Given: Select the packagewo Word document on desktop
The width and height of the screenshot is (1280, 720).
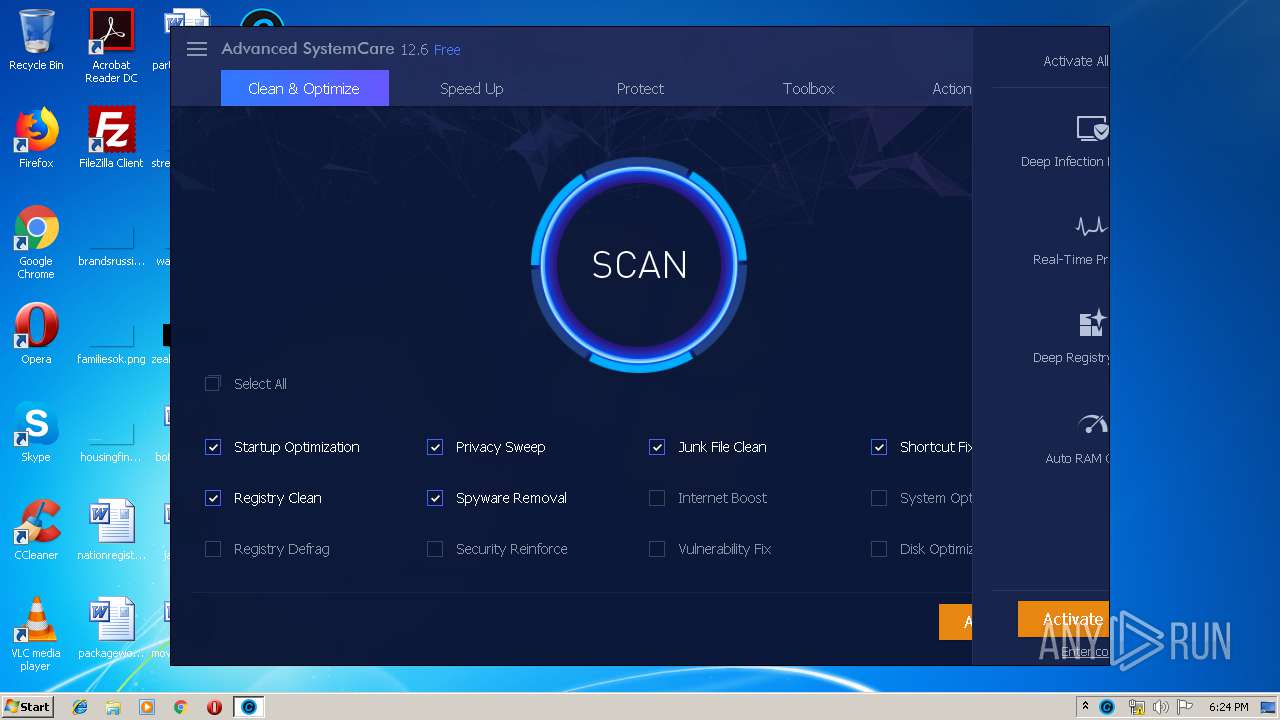Looking at the screenshot, I should coord(111,628).
